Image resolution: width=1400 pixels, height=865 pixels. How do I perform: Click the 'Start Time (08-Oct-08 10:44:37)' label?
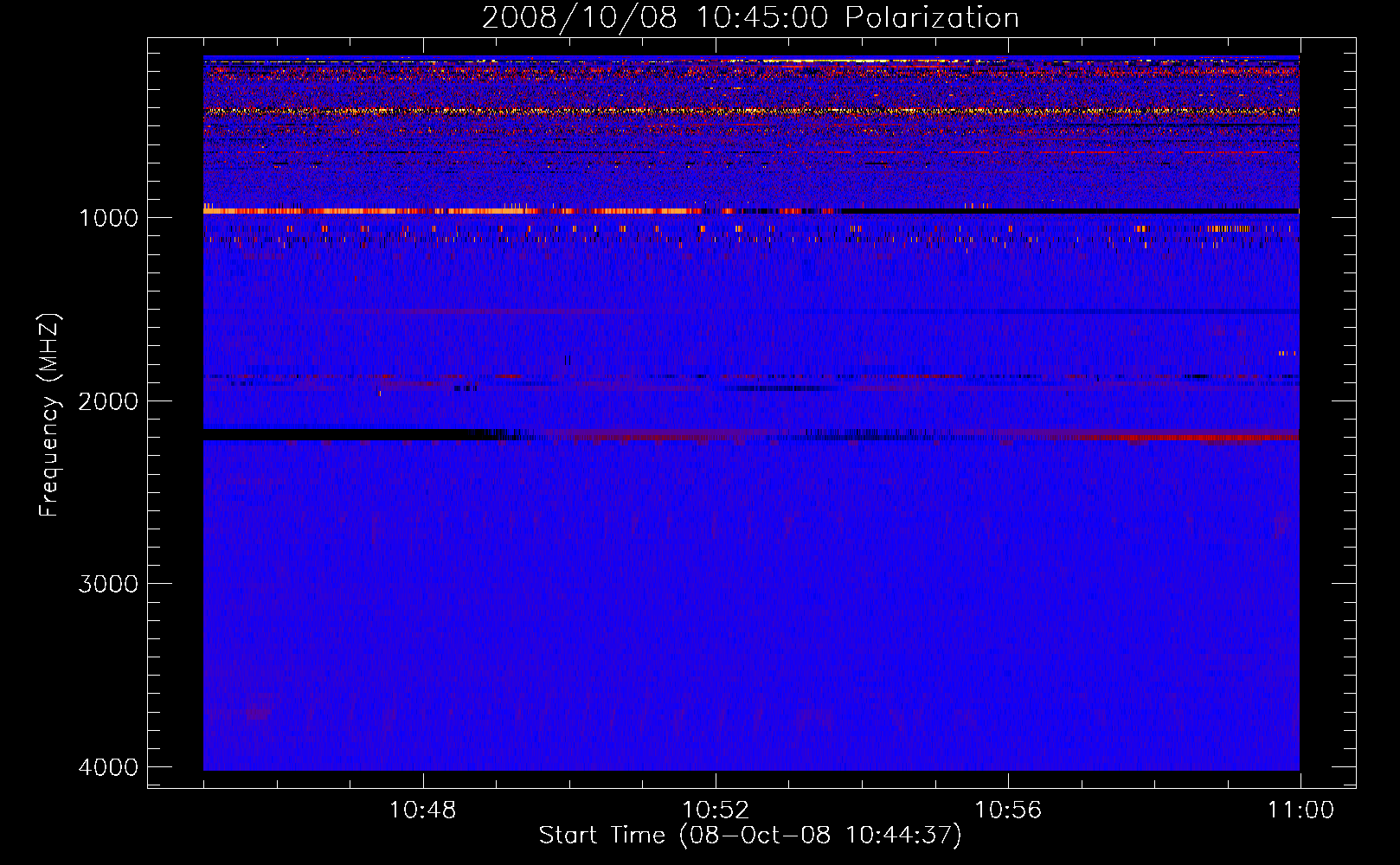point(750,836)
